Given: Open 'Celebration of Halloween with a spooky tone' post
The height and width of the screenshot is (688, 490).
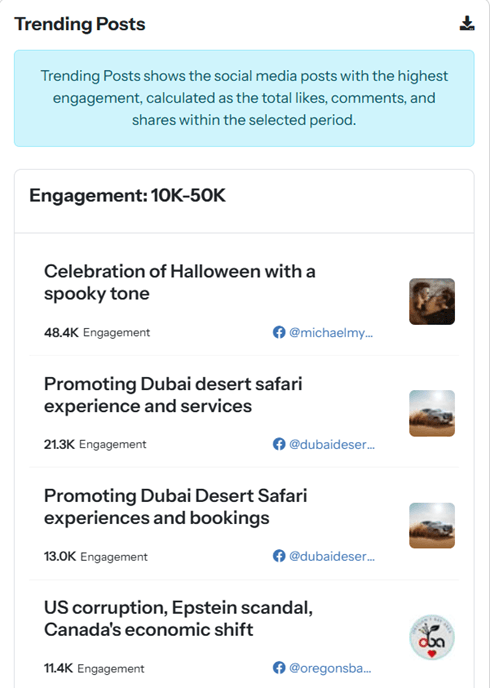Looking at the screenshot, I should 179,283.
